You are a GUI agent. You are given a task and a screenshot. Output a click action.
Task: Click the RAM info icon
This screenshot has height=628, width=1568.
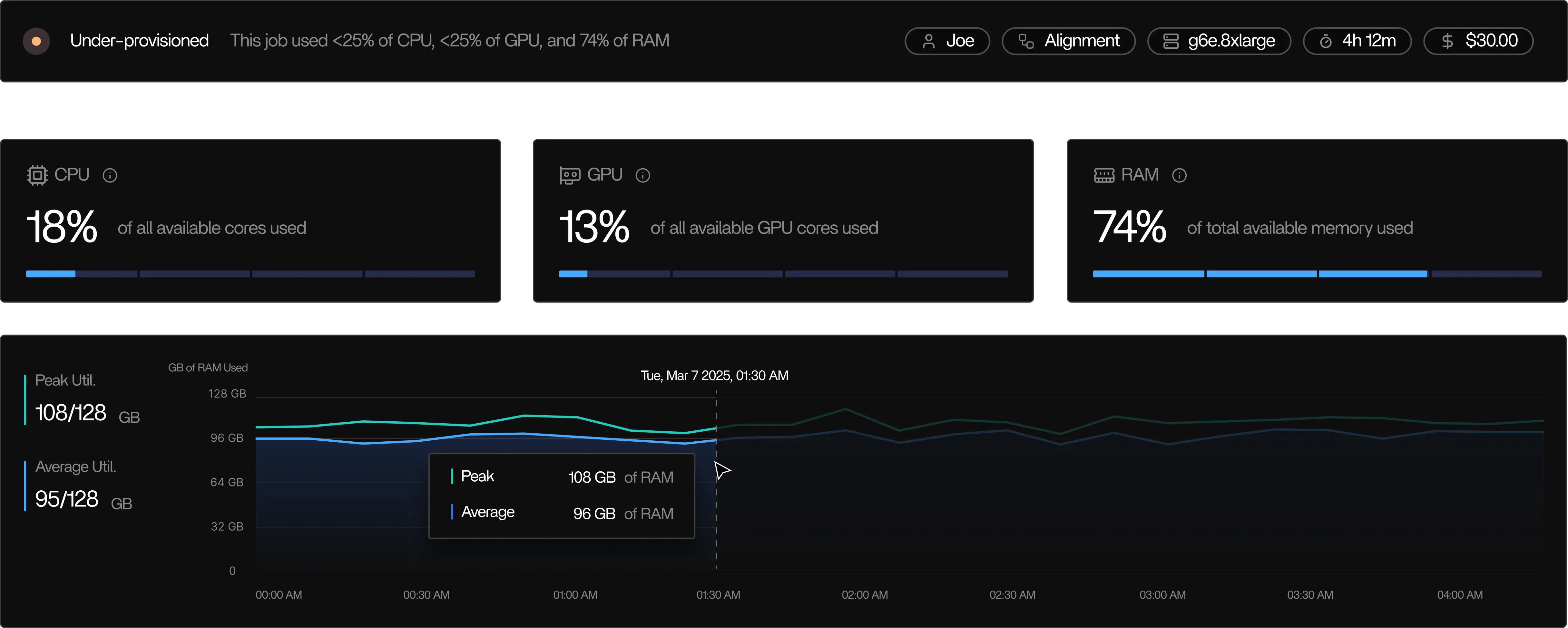click(x=1179, y=175)
